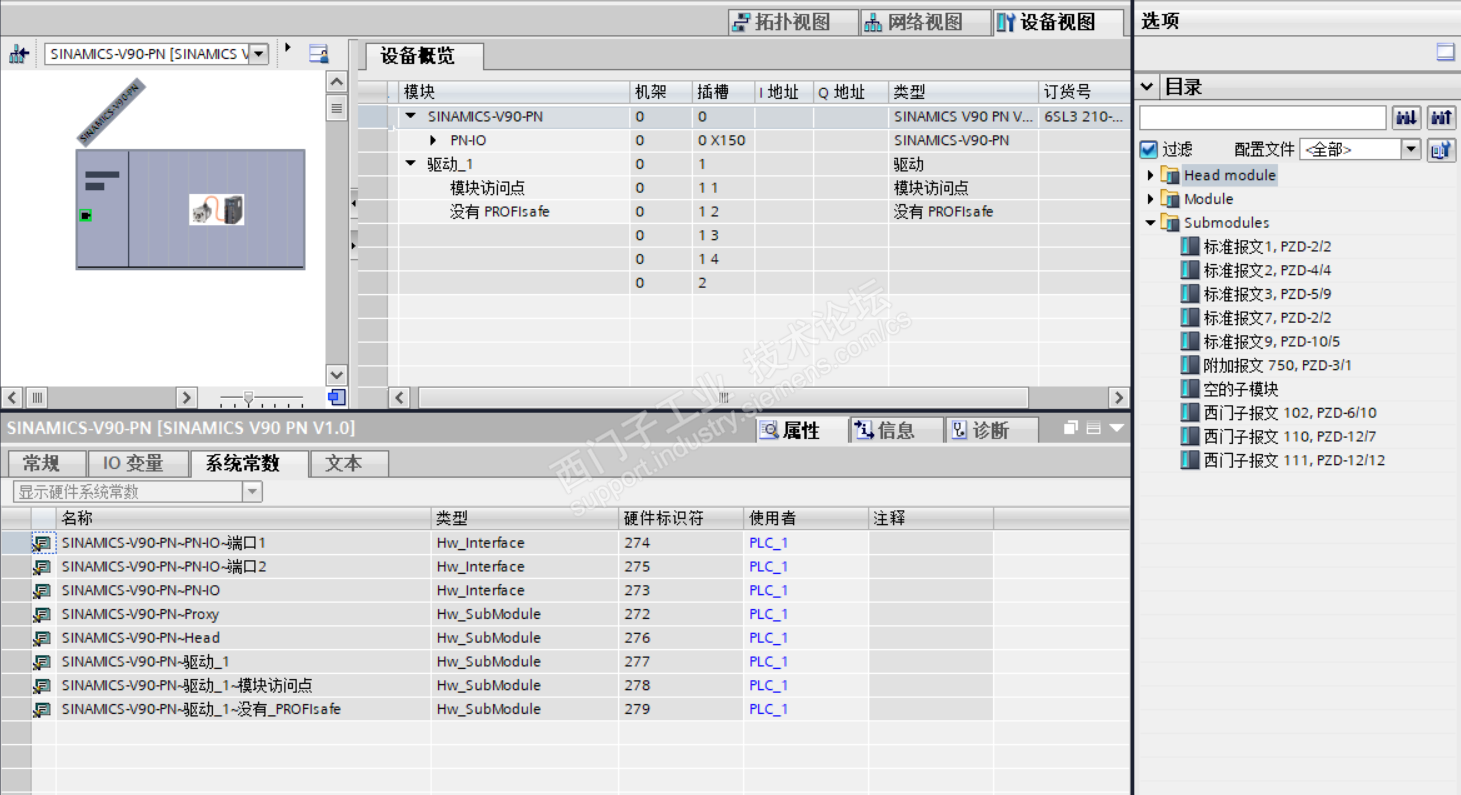Collapse the 目录 section
The height and width of the screenshot is (795, 1461).
[1147, 87]
